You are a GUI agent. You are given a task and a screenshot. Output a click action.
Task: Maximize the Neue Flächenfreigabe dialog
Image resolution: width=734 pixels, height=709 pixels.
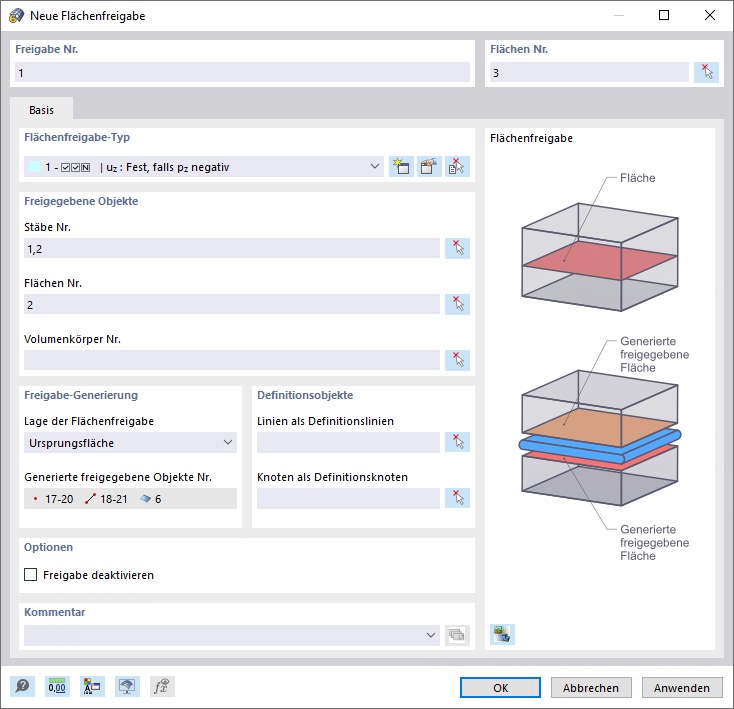pos(664,15)
